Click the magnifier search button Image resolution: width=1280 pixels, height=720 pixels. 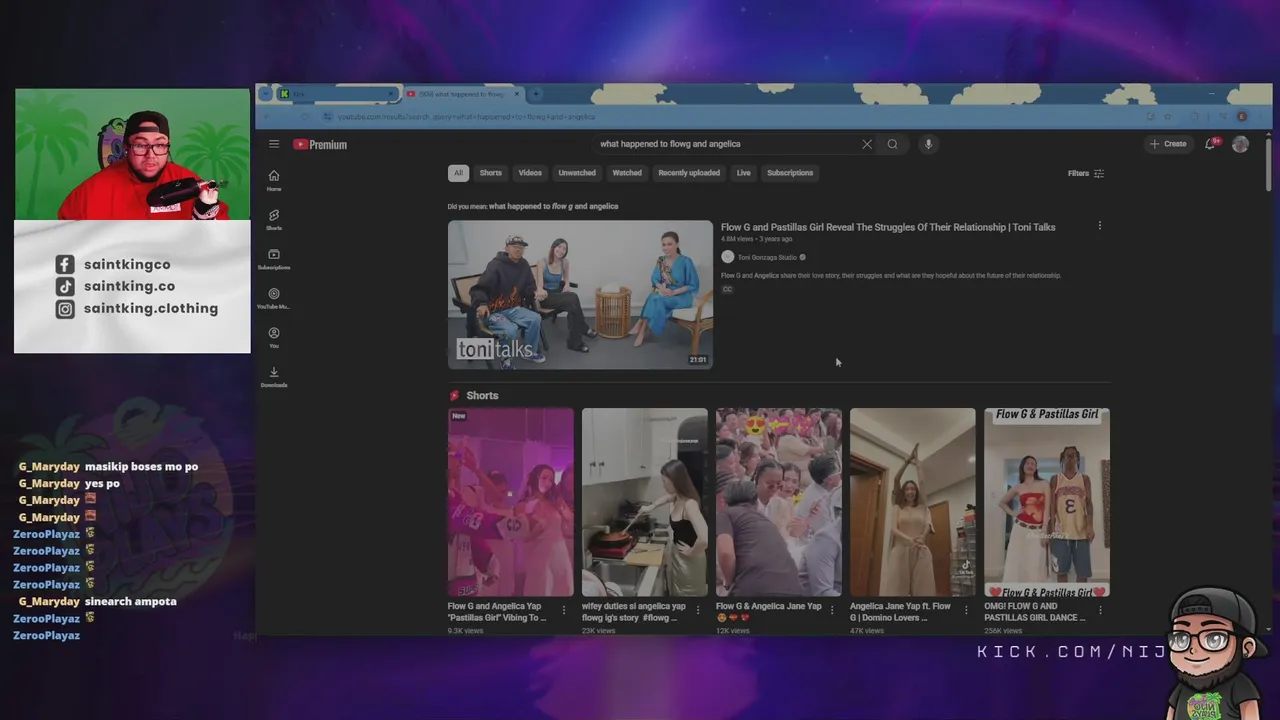892,144
